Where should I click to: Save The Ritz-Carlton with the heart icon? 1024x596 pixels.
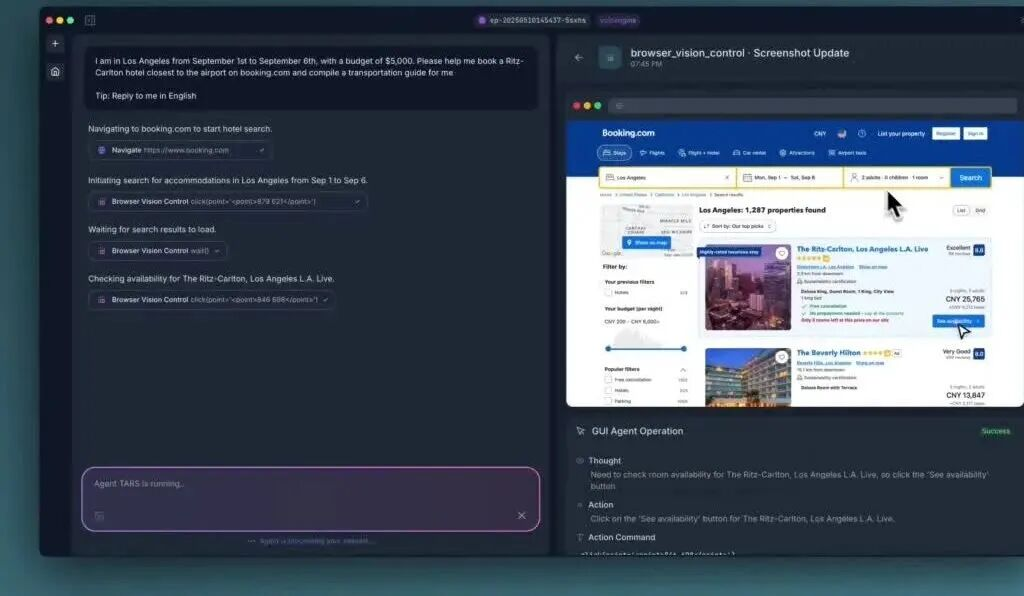click(782, 253)
